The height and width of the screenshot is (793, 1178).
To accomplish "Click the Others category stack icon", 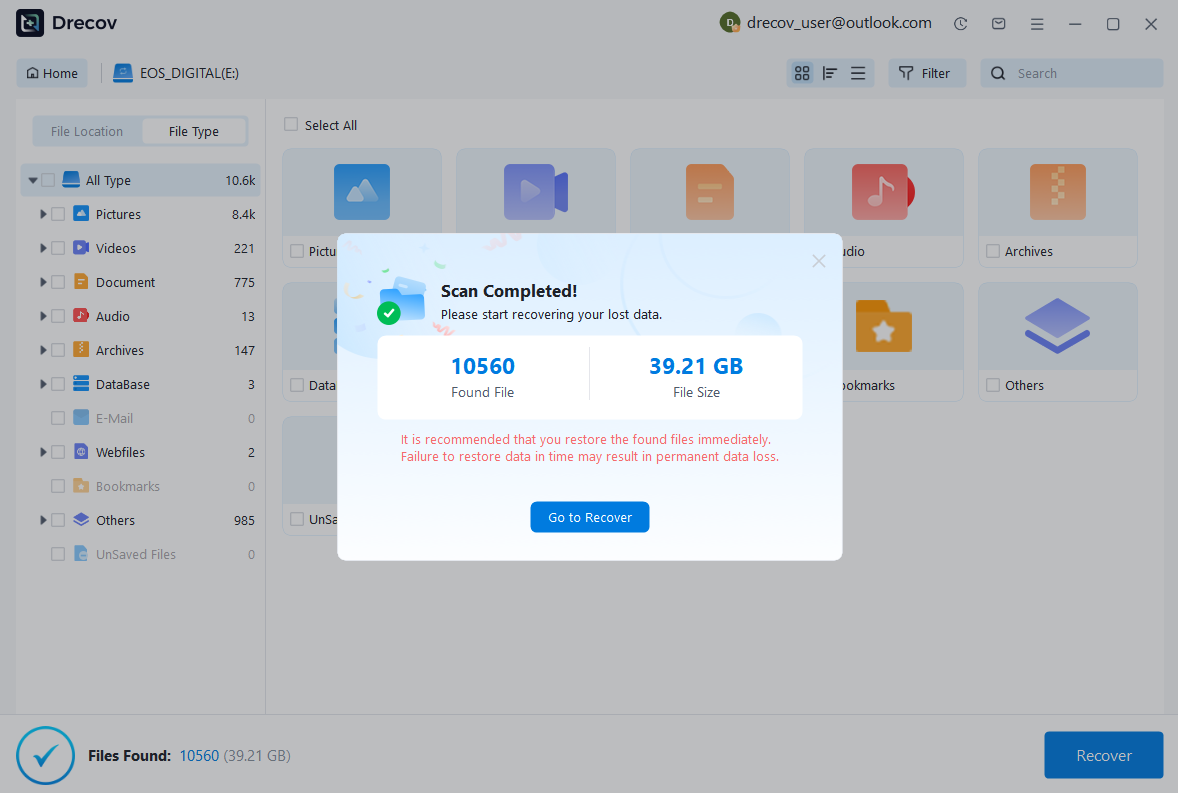I will [1057, 326].
